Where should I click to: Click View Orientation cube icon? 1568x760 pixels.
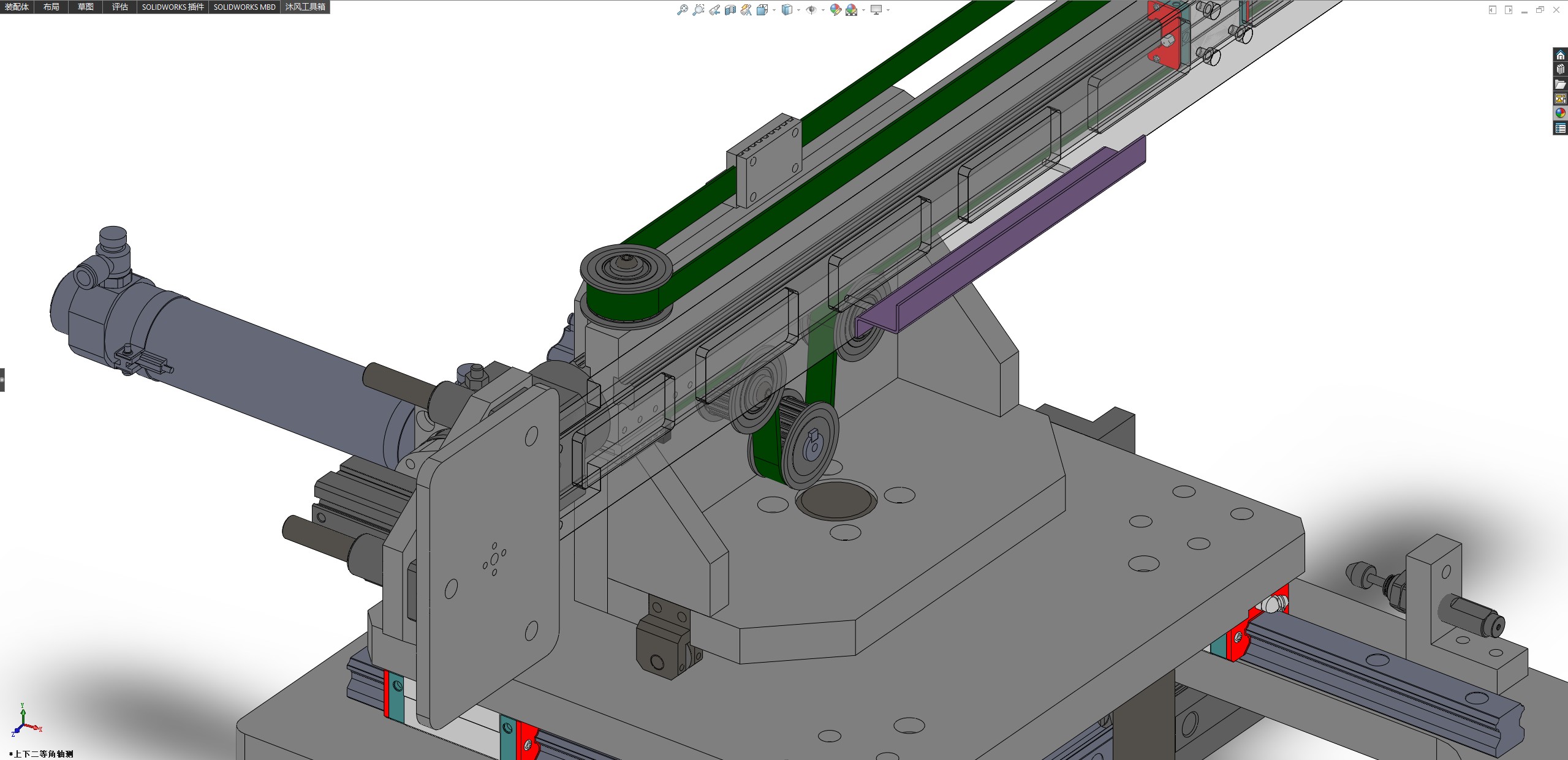pos(762,10)
